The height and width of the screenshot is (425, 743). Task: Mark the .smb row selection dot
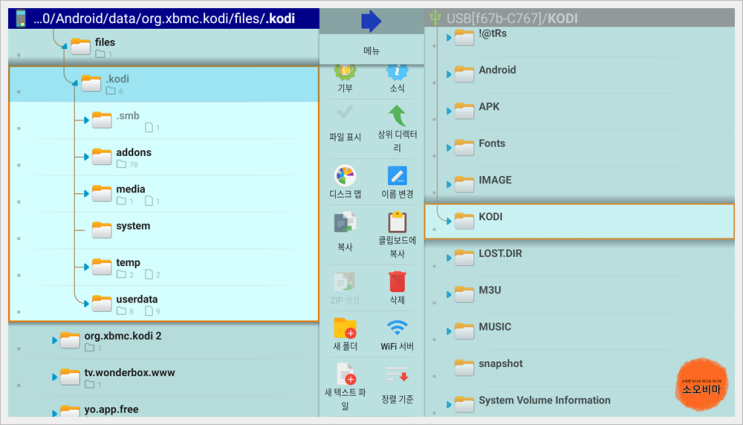(x=19, y=128)
